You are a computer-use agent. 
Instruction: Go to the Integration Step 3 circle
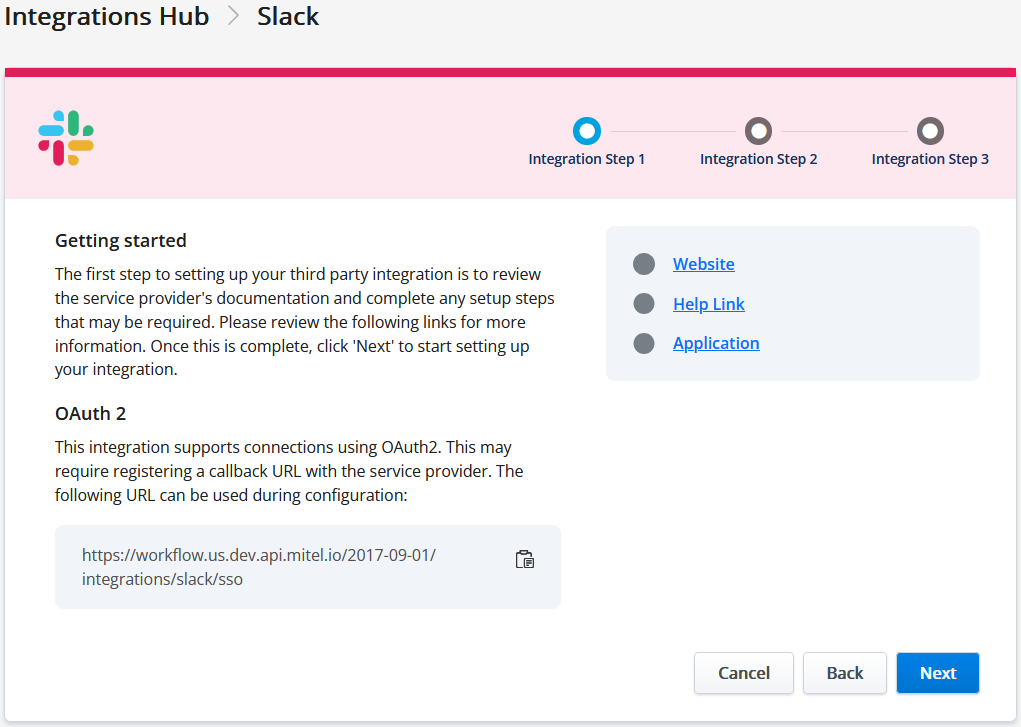point(930,131)
